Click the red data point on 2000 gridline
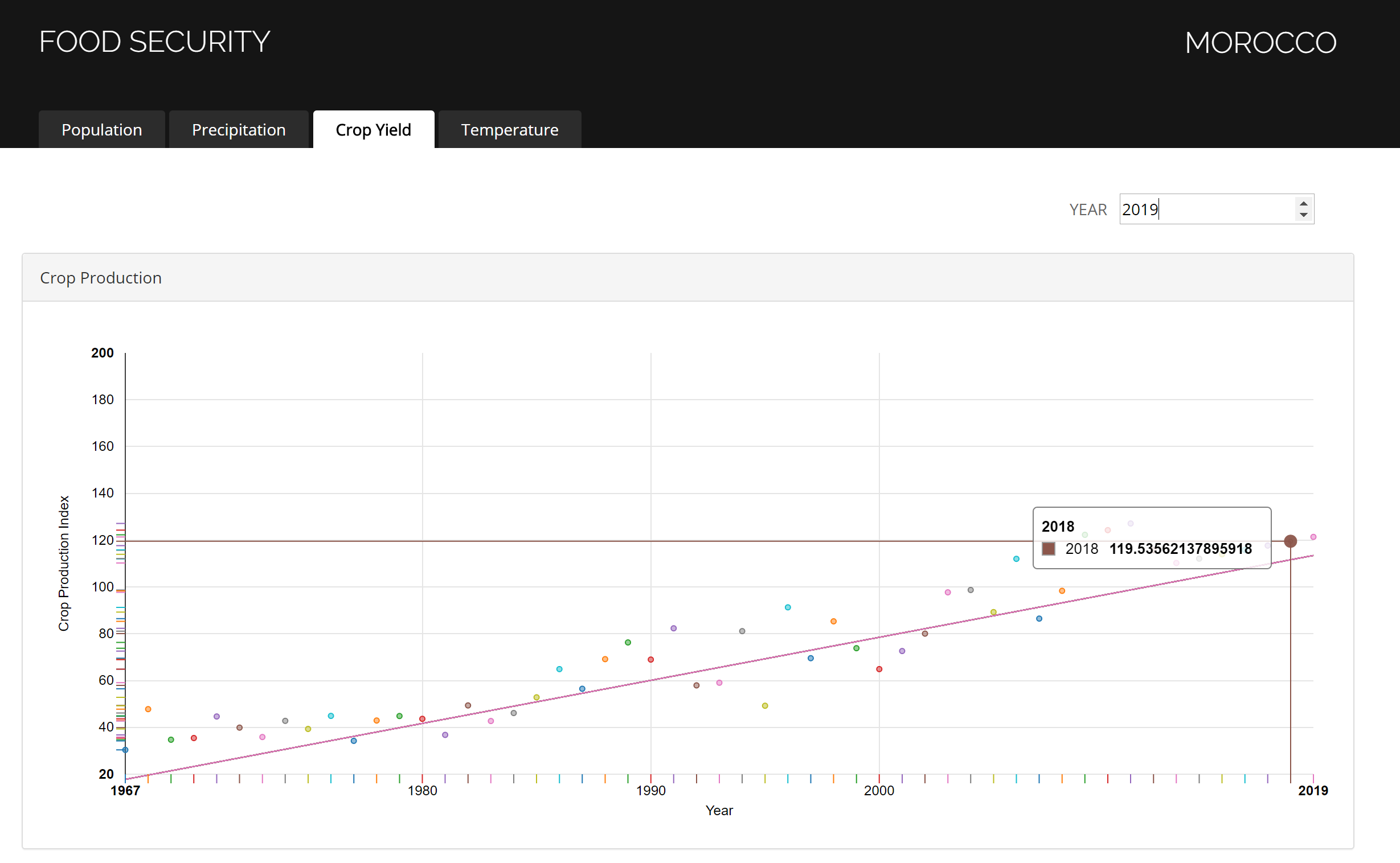Viewport: 1400px width, 863px height. pyautogui.click(x=879, y=669)
